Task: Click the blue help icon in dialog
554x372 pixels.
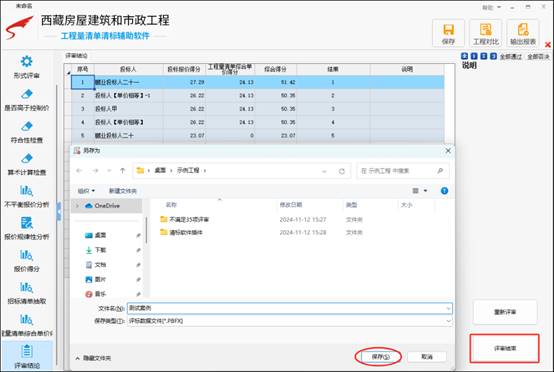Action: click(444, 191)
